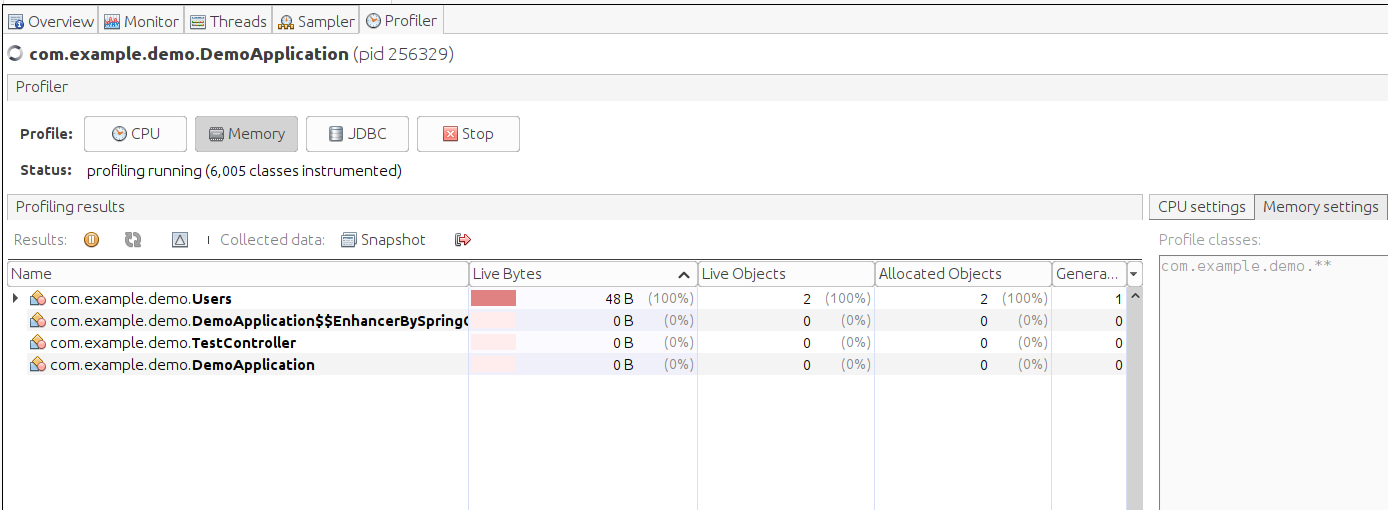This screenshot has height=510, width=1388.
Task: Start JDBC profiling
Action: (x=358, y=134)
